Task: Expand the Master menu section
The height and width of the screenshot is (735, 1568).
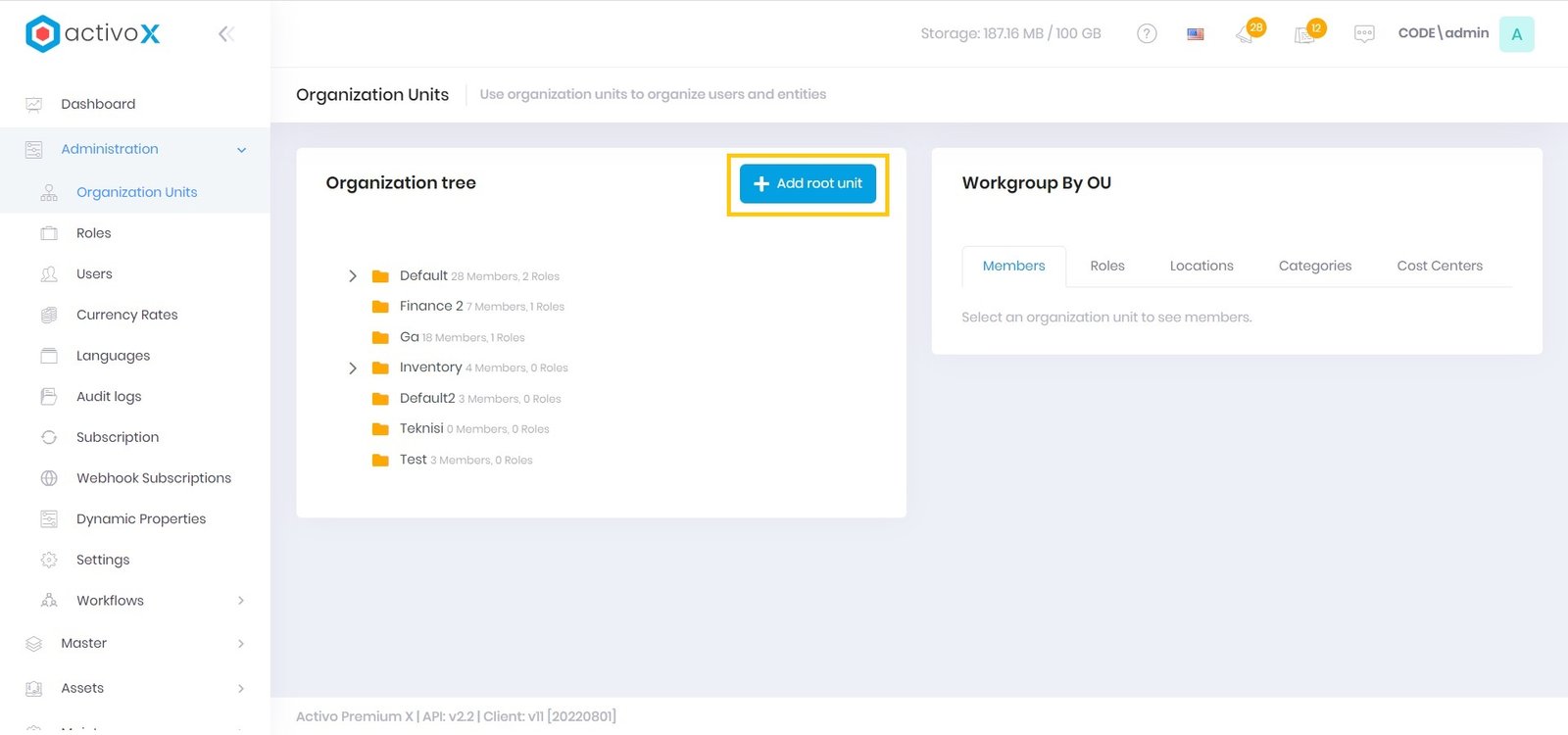Action: click(241, 644)
